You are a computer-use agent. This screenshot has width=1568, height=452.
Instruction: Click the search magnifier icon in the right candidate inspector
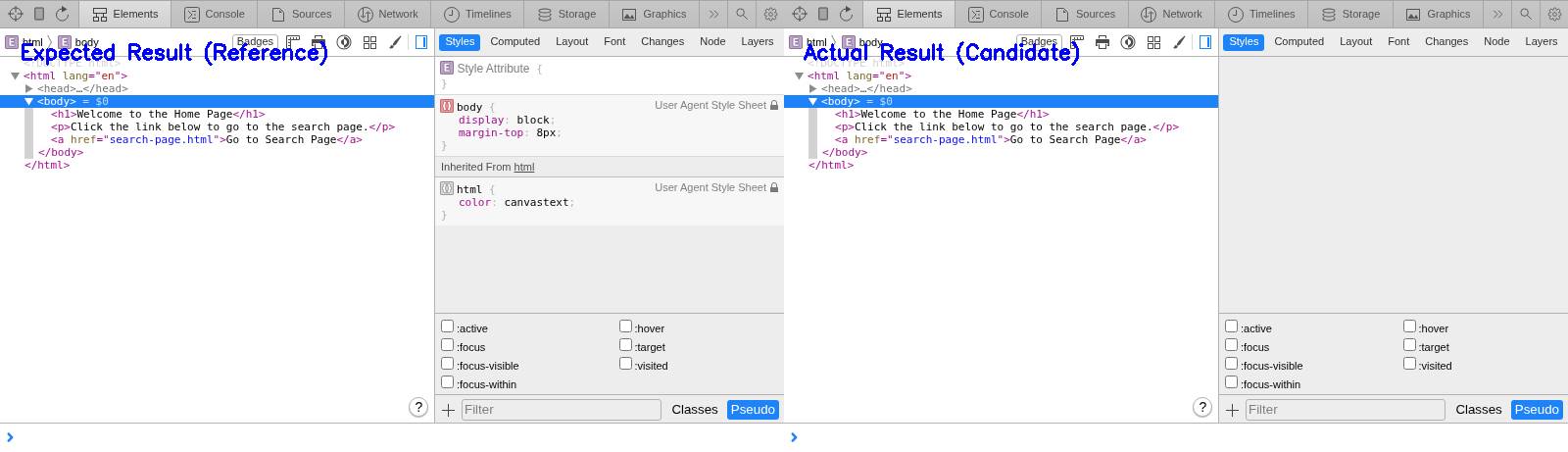click(x=1526, y=14)
